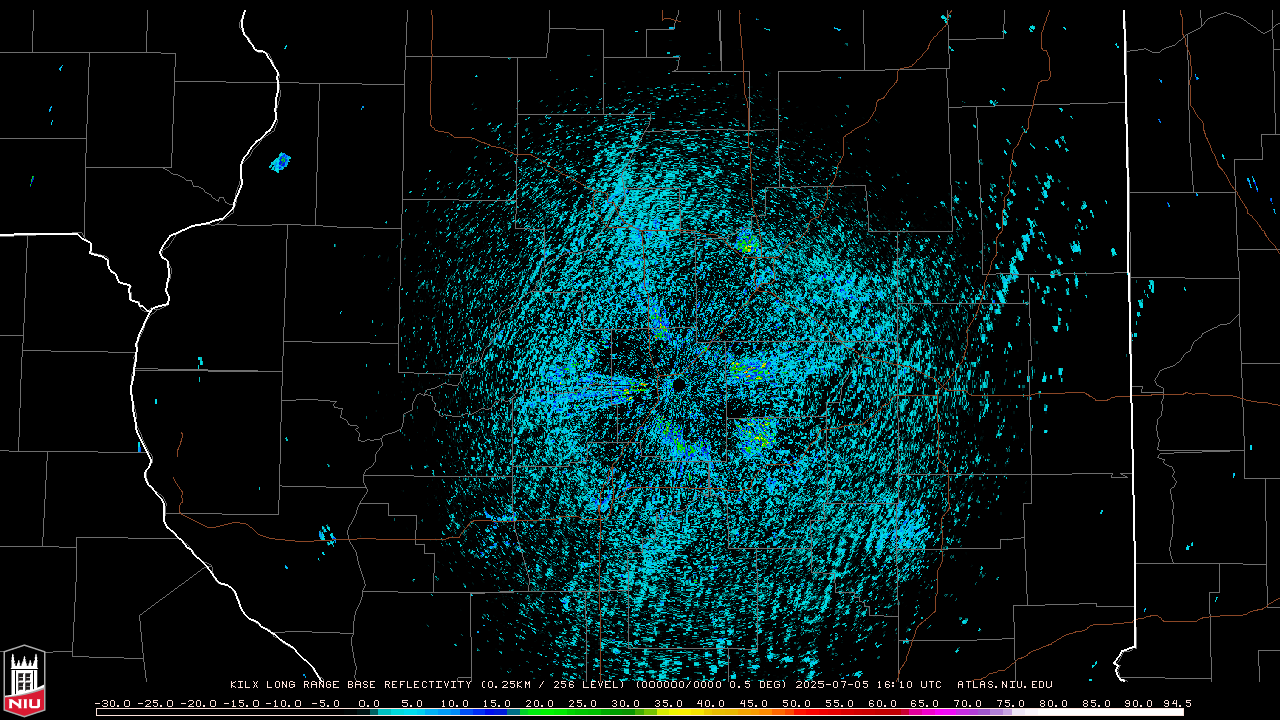The height and width of the screenshot is (720, 1280).
Task: Click the KILX LONG RANGE BASE REFLECTIVITY title
Action: (351, 685)
